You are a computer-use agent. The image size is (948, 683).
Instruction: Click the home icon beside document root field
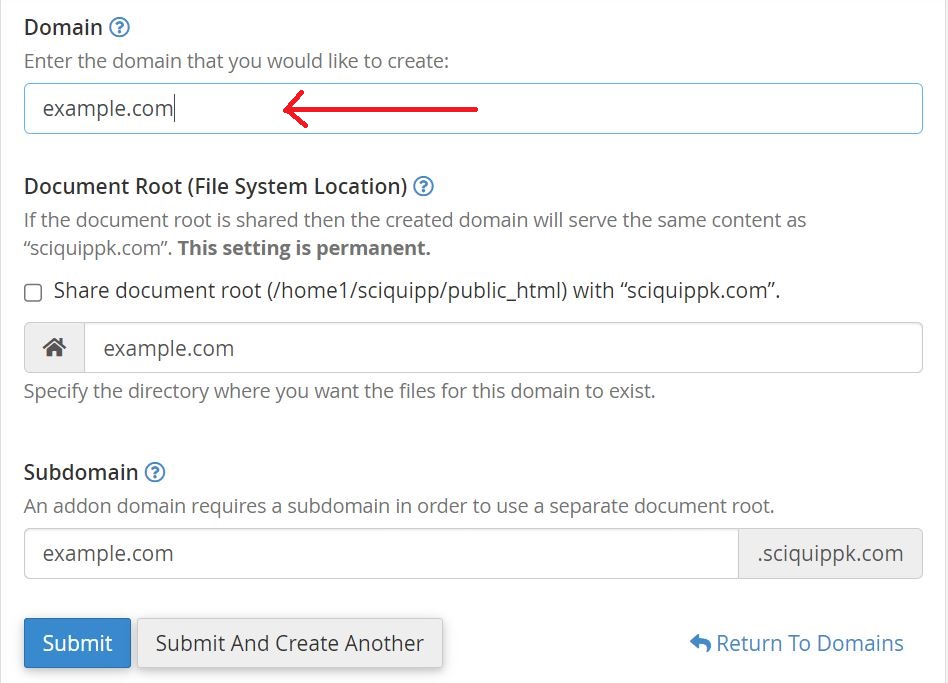tap(54, 347)
